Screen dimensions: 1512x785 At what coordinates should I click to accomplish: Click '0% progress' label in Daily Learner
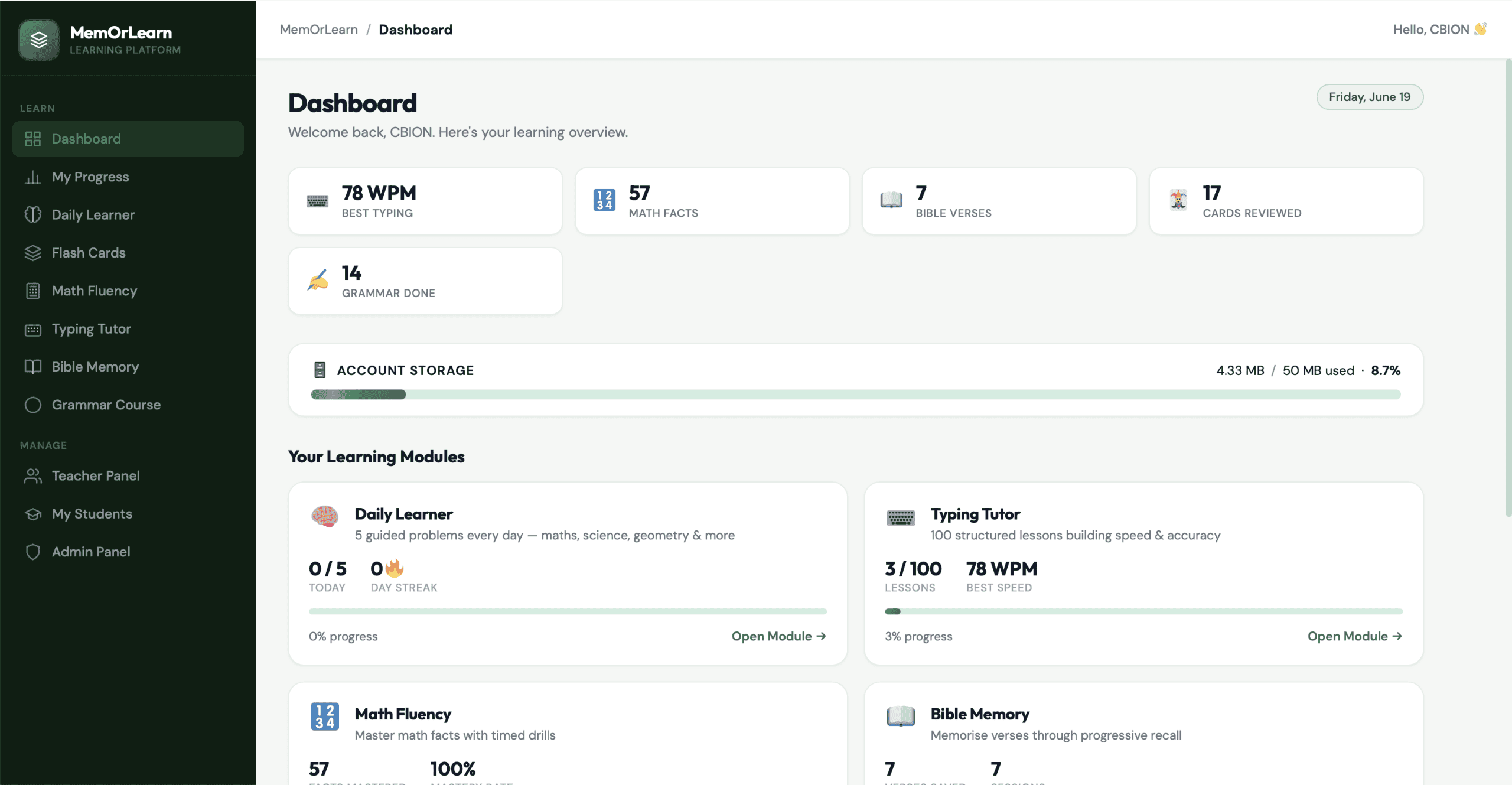tap(343, 636)
